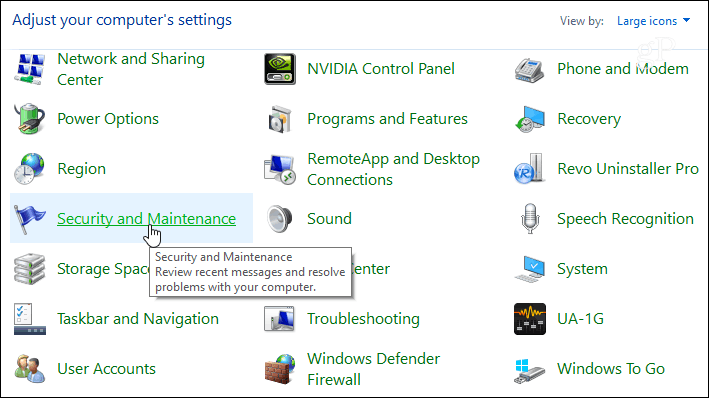Open the User Accounts link
The width and height of the screenshot is (709, 398).
106,369
